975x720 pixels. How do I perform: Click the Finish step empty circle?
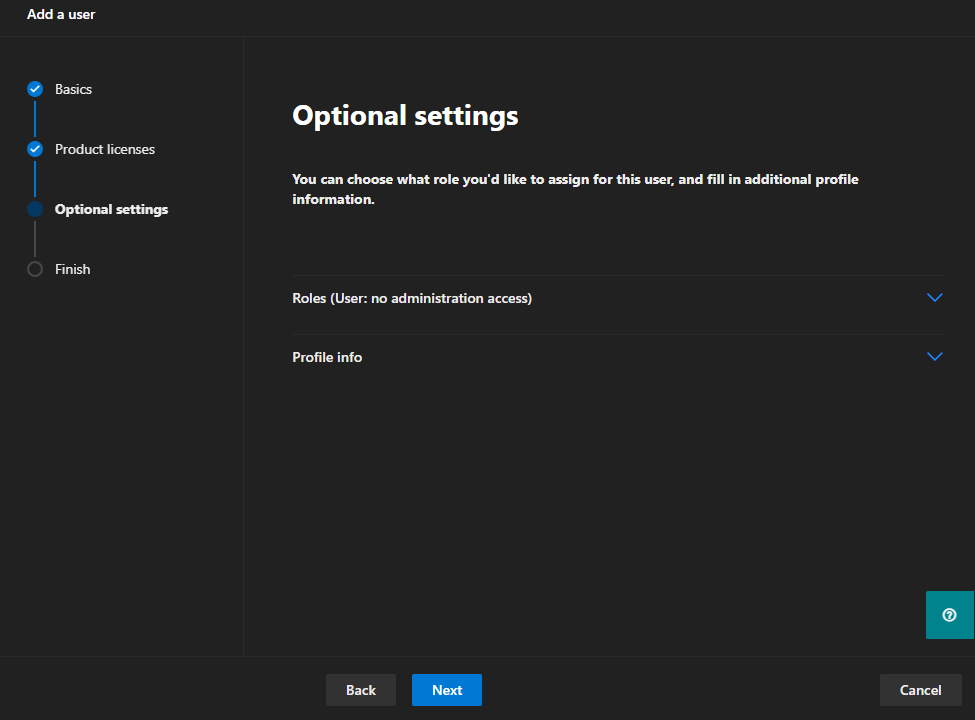pos(35,269)
